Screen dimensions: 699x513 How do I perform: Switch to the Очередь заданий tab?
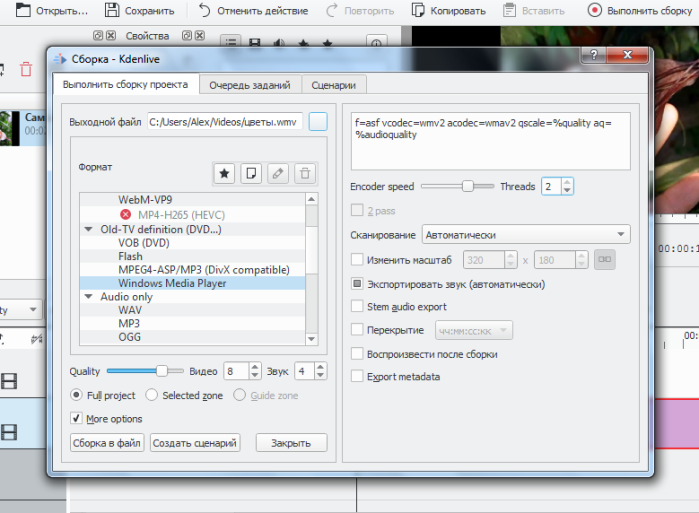(250, 85)
